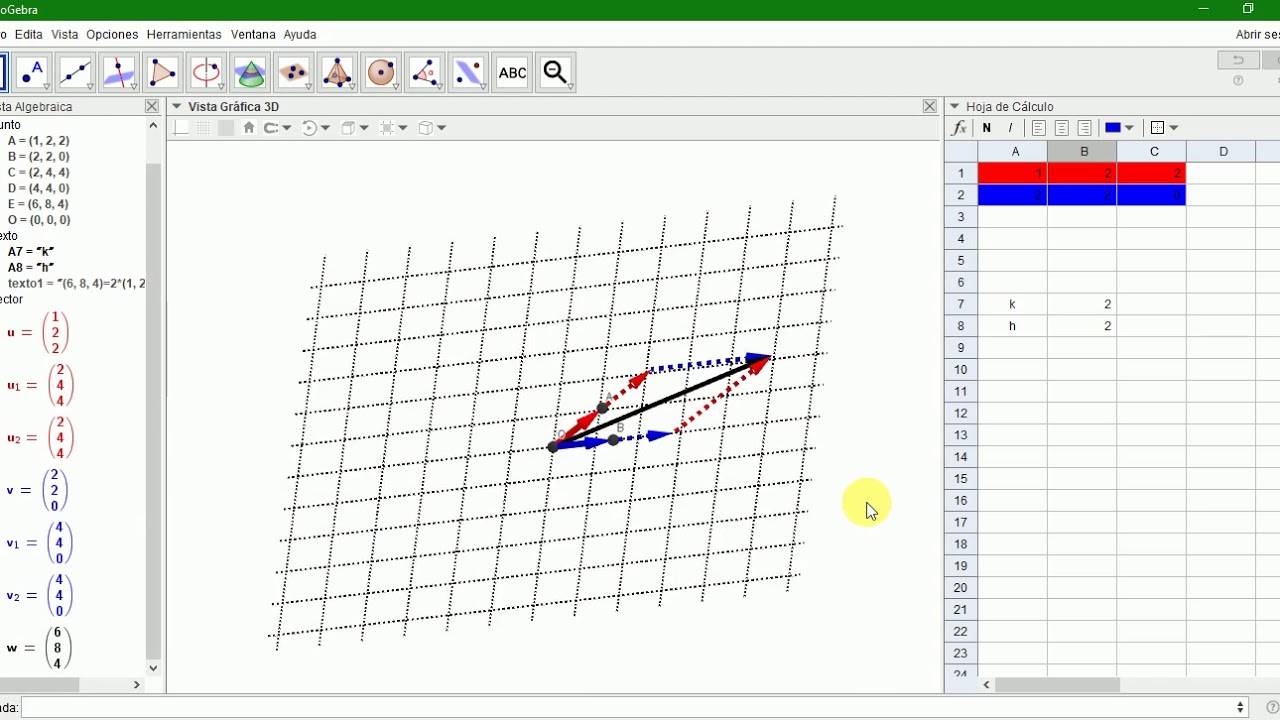The width and height of the screenshot is (1280, 720).
Task: Select the Pyramid tool
Action: point(337,73)
